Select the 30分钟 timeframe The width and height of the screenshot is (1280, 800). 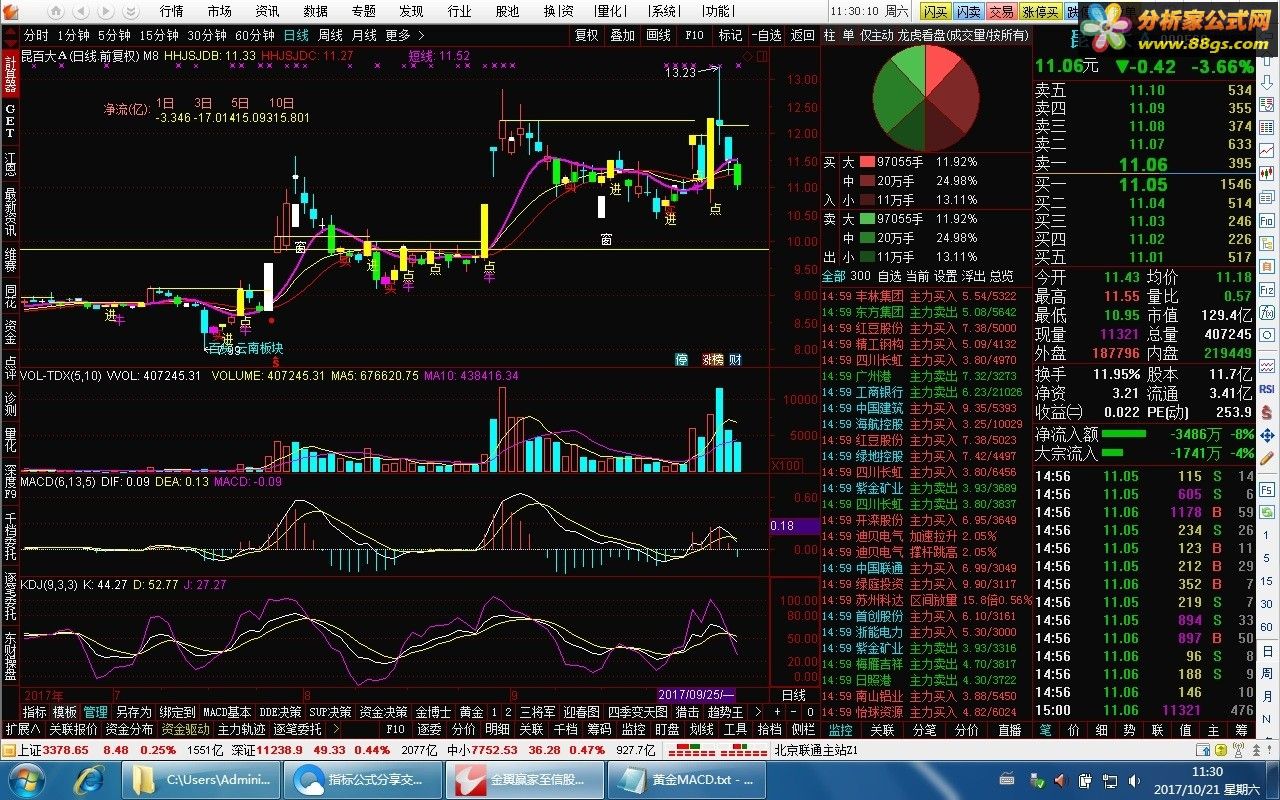click(x=207, y=35)
